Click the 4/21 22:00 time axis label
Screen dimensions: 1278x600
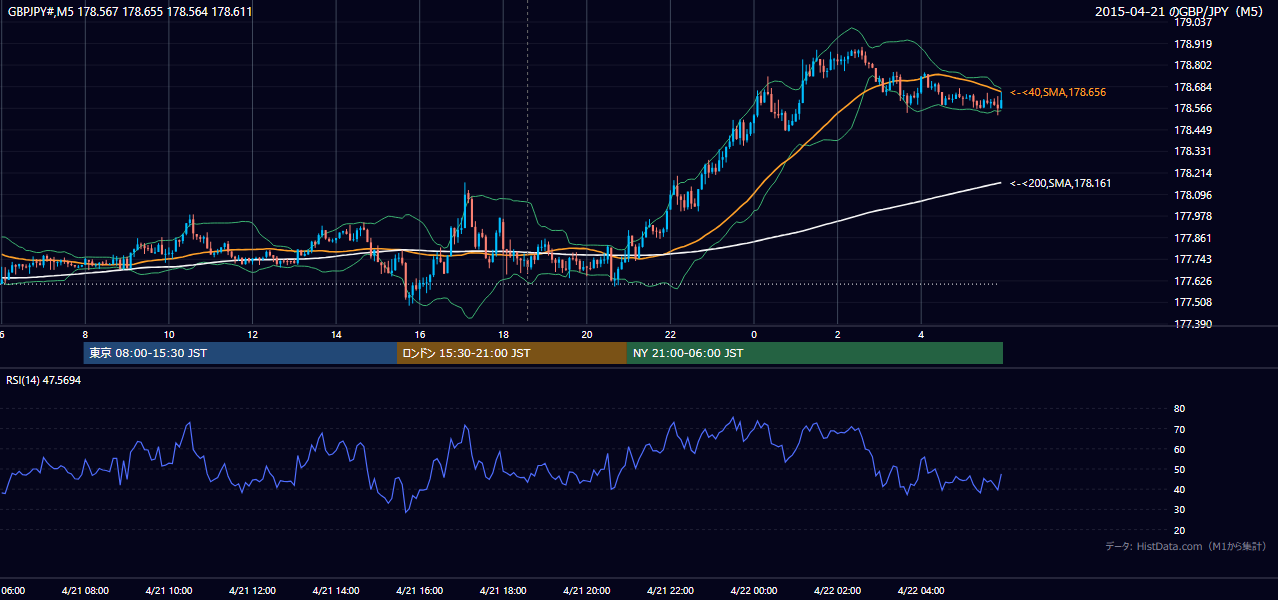(670, 590)
